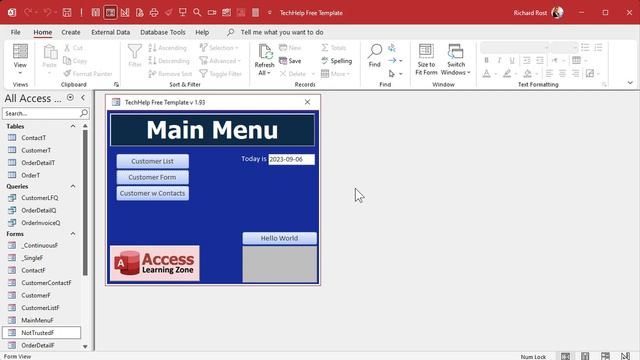
Task: Toggle align left in Text Formatting
Action: [549, 73]
